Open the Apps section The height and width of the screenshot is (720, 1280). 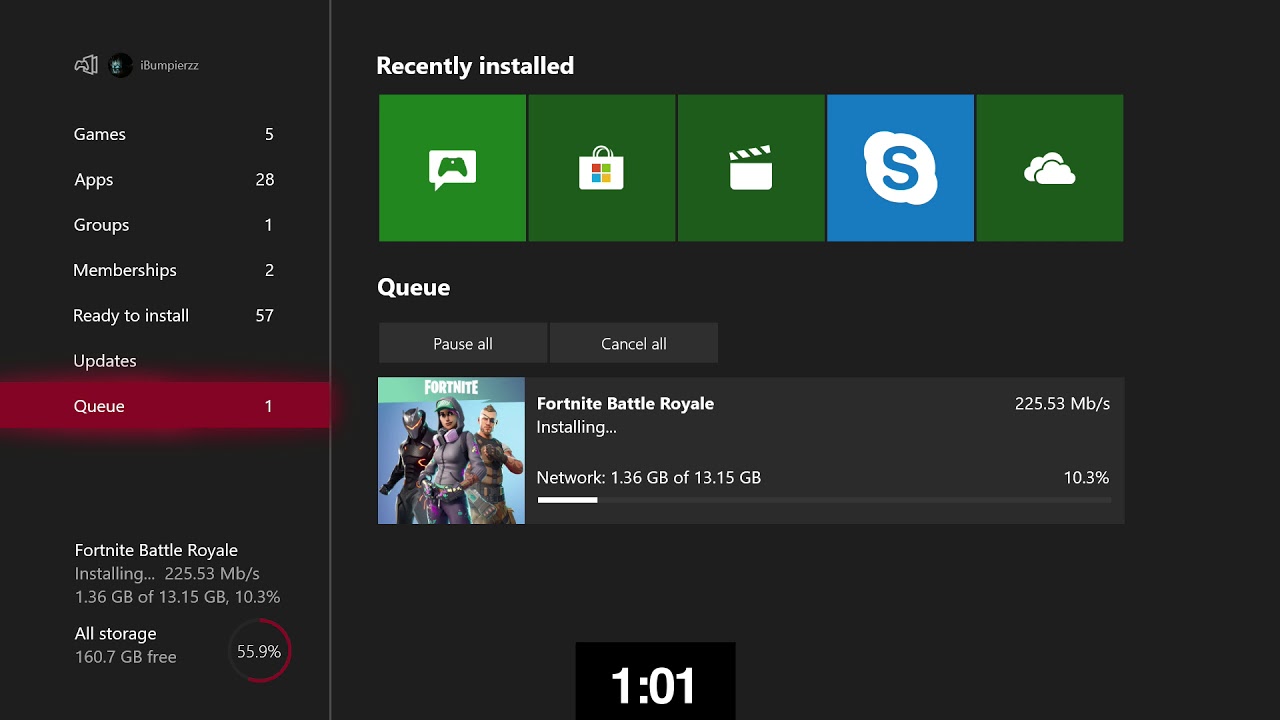[x=165, y=180]
